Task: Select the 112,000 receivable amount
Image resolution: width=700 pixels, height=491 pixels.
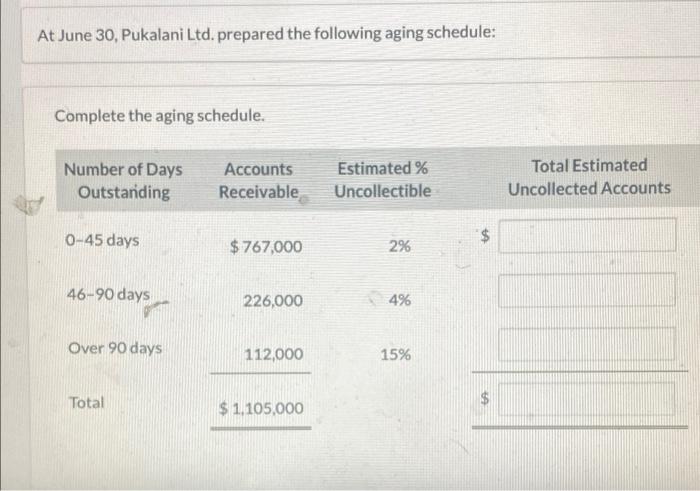Action: pos(273,354)
